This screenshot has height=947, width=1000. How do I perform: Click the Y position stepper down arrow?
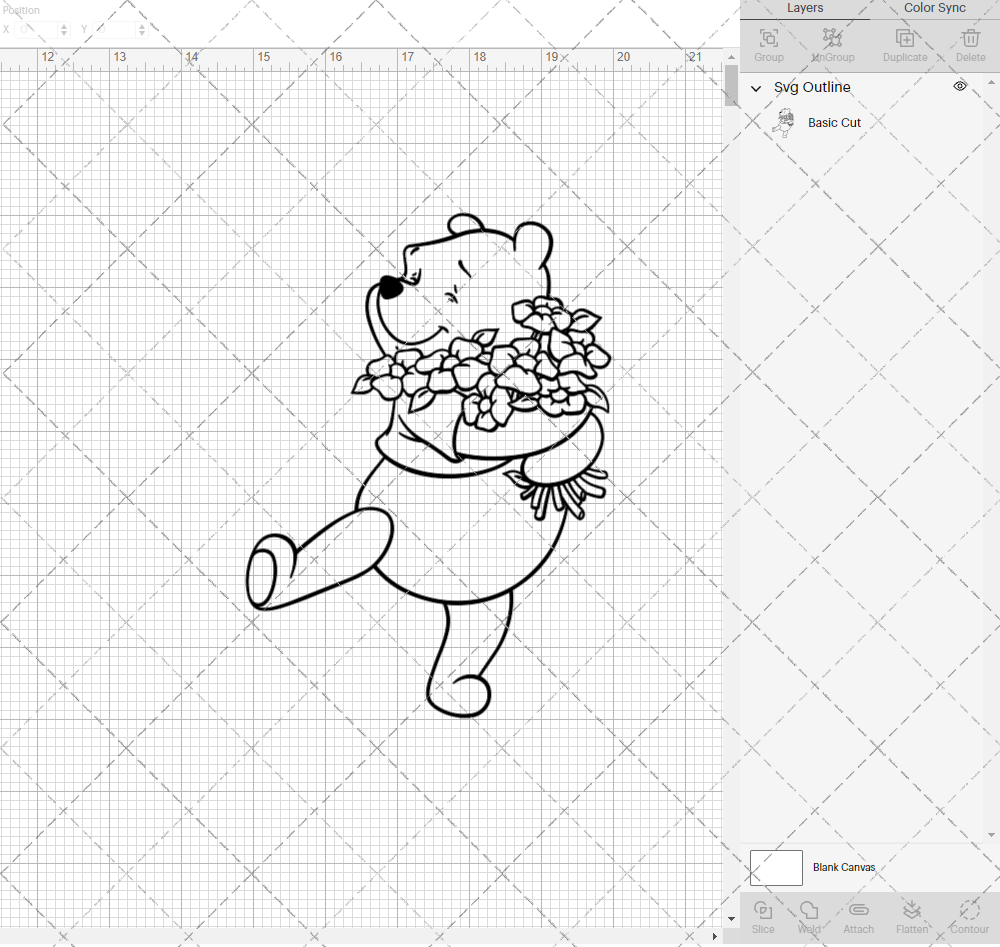[x=141, y=33]
